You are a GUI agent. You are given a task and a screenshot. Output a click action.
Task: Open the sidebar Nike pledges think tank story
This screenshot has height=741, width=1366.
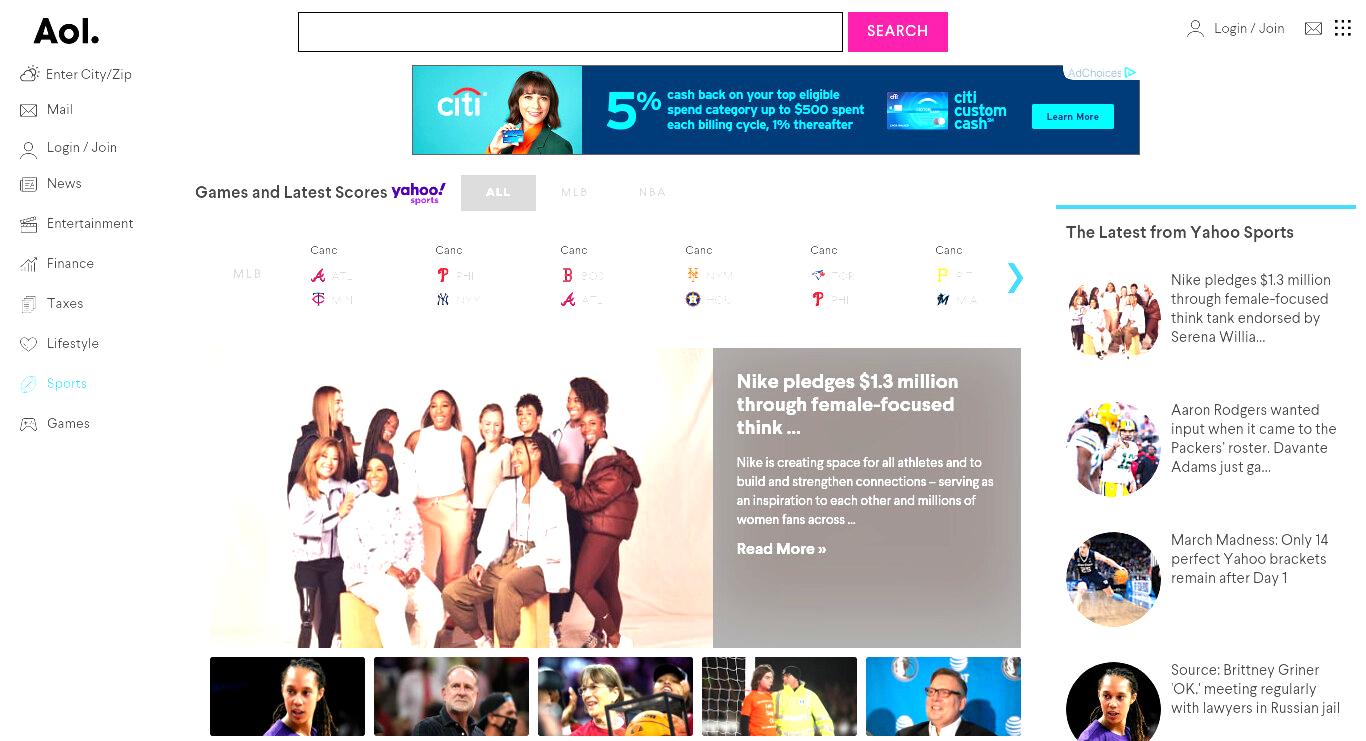(1251, 308)
